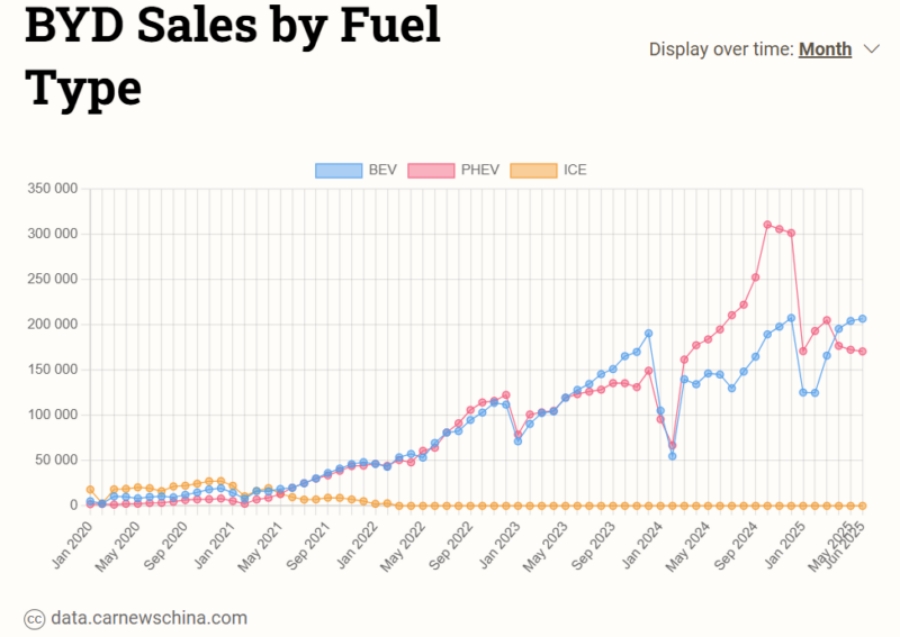Screen dimensions: 900x637
Task: Toggle the BEV series in legend
Action: 382,170
